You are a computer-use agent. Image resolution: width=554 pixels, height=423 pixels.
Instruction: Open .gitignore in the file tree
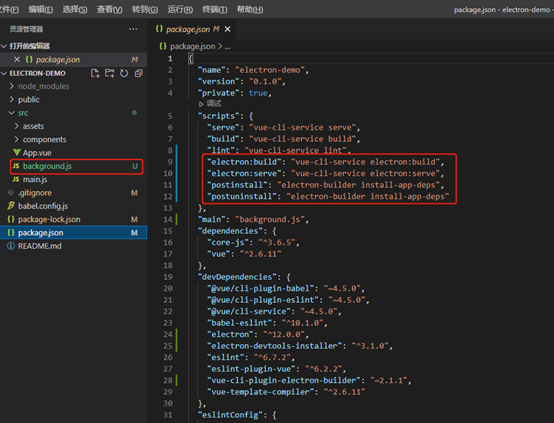(x=35, y=193)
